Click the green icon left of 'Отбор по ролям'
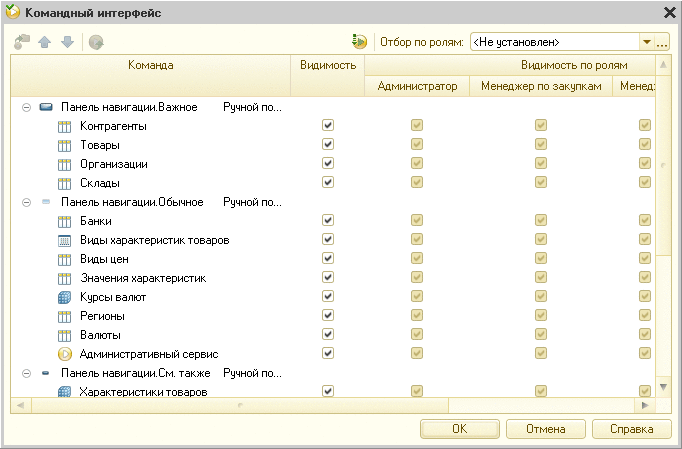 click(360, 42)
